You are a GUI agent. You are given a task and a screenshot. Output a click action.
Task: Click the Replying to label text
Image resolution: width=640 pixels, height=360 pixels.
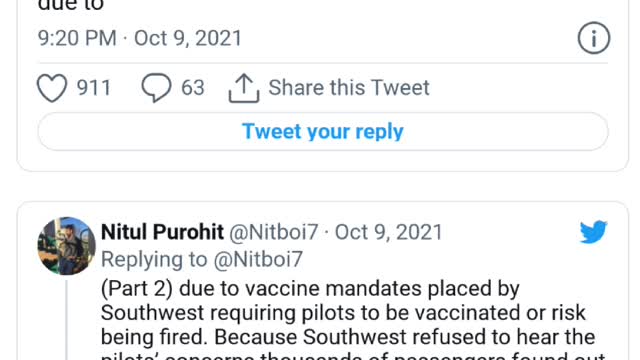[154, 260]
